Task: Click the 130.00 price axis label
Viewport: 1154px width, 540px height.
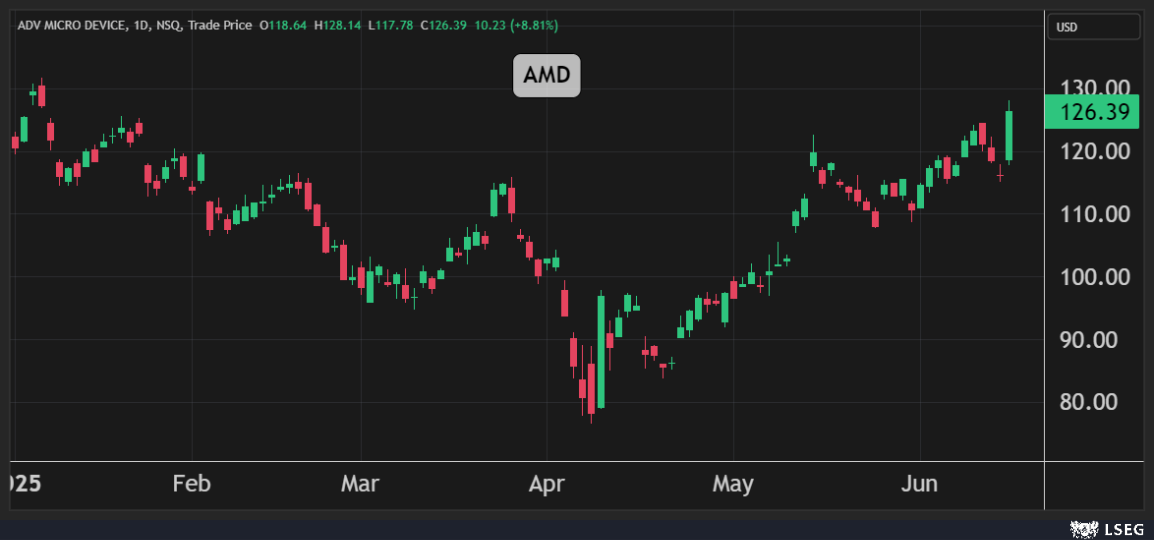Action: click(1096, 89)
